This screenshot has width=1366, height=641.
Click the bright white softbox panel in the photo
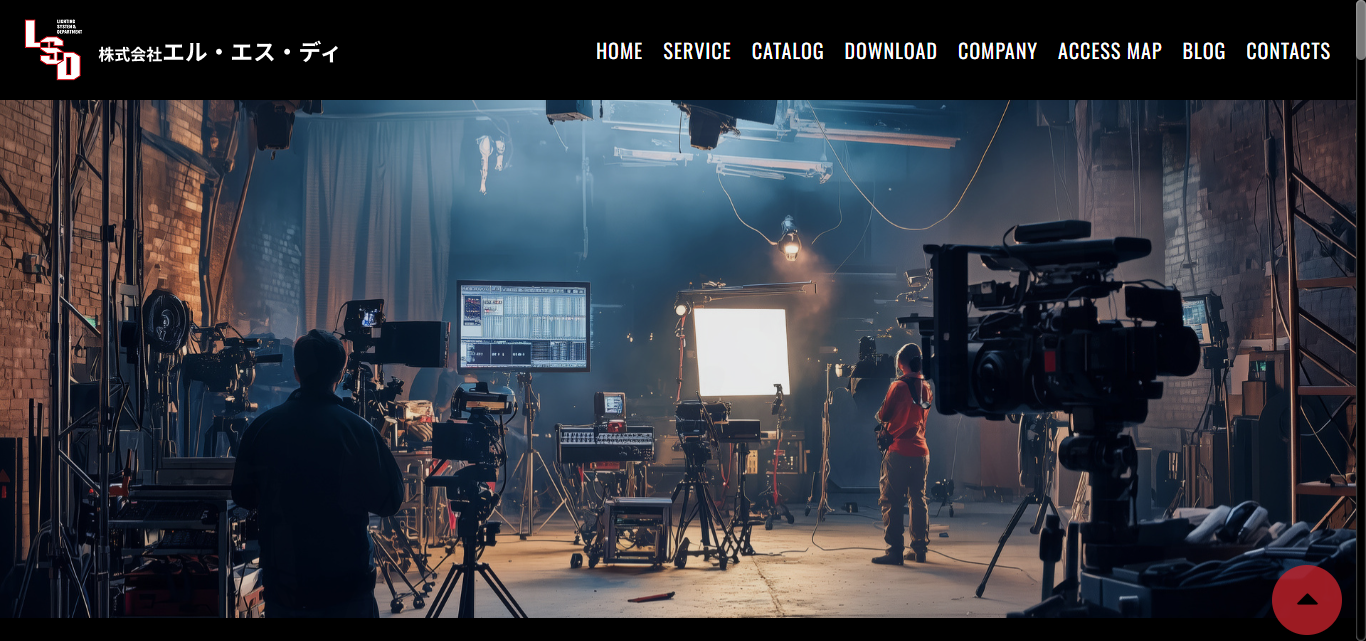click(x=741, y=351)
